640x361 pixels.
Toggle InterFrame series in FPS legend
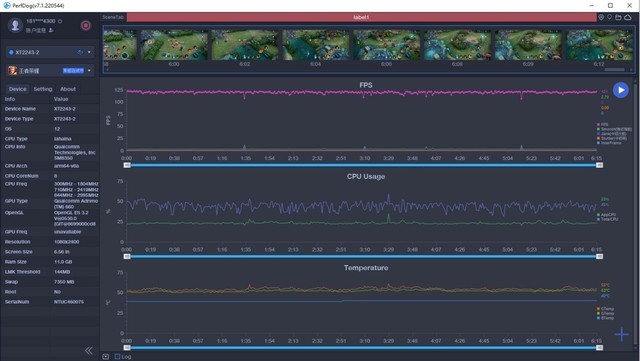click(609, 143)
